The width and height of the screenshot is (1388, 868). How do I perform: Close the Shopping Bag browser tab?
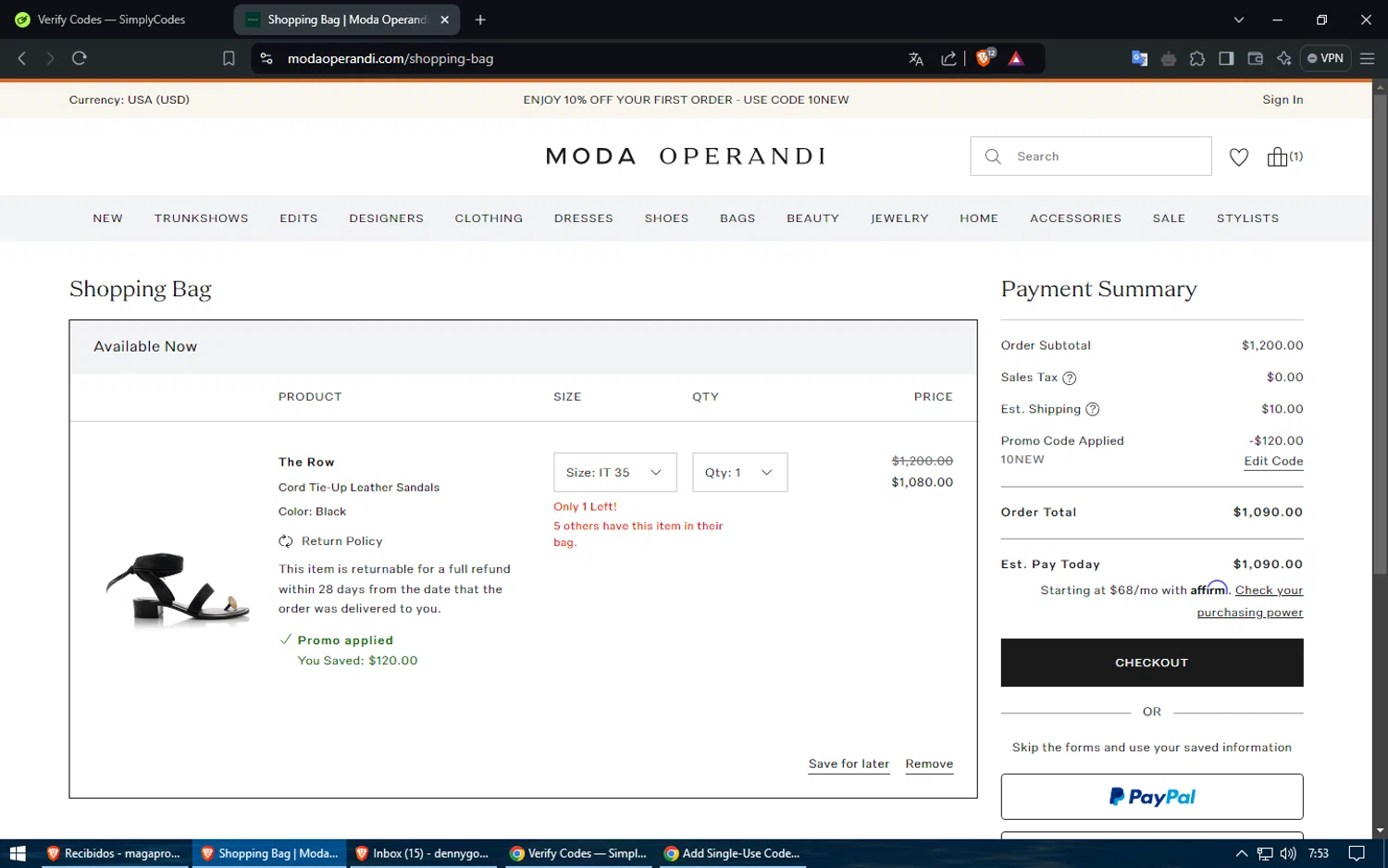tap(444, 19)
